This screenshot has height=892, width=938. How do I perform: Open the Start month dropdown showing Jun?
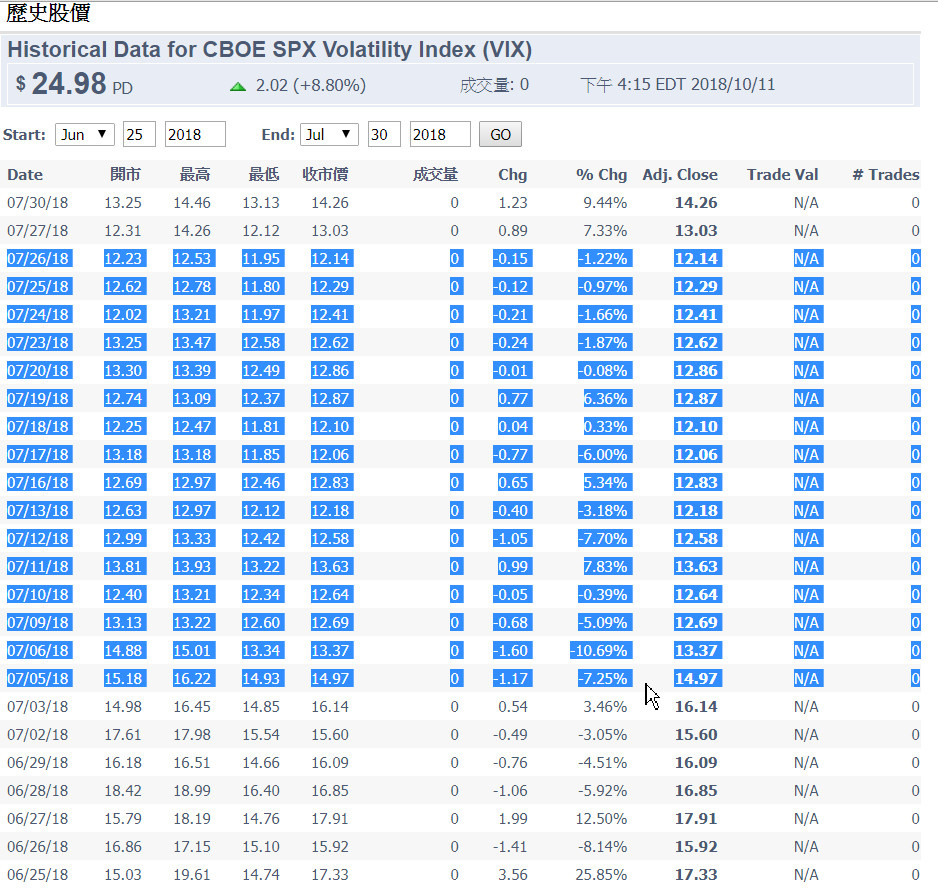click(84, 135)
